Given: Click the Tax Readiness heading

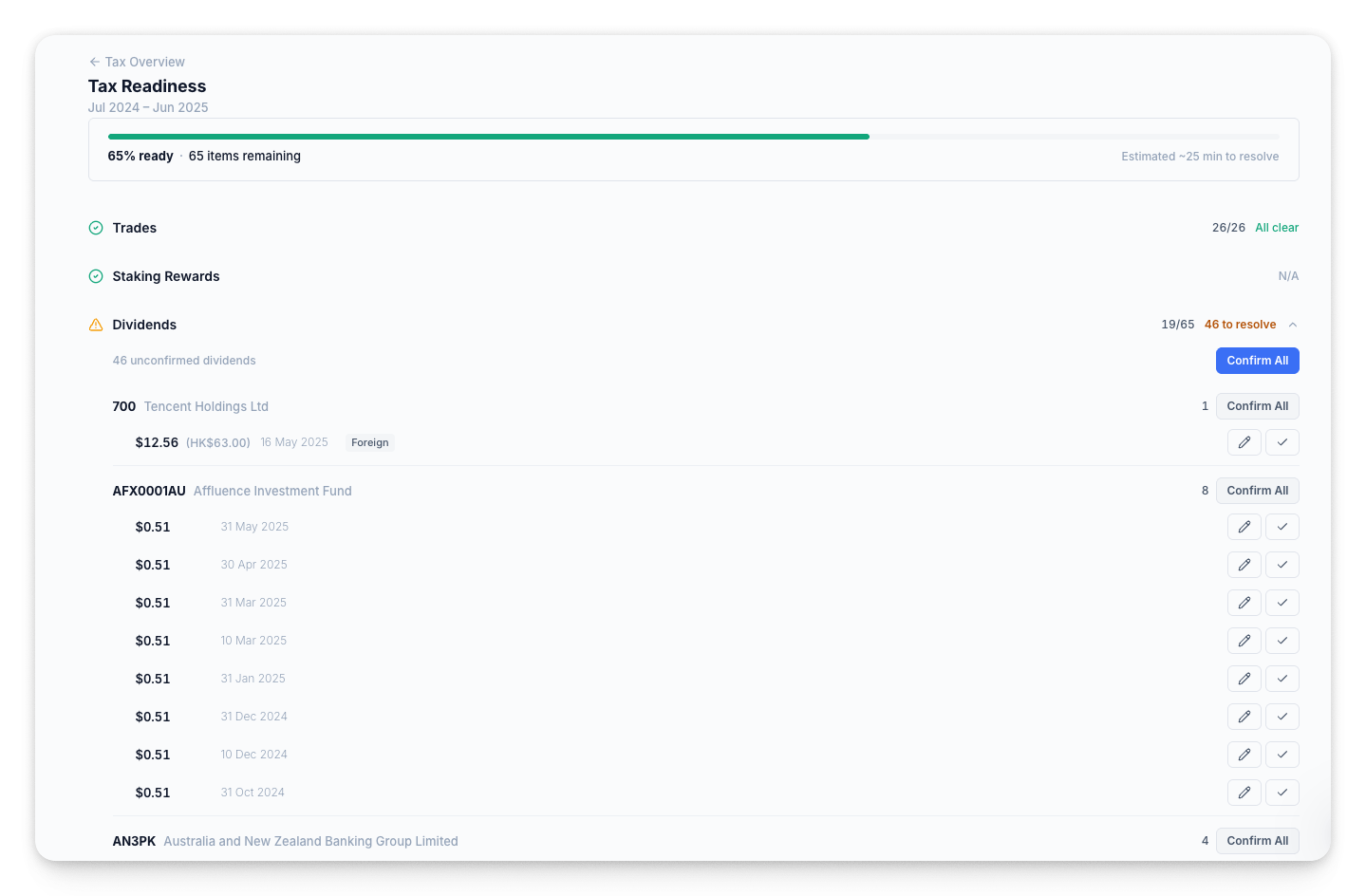Looking at the screenshot, I should pyautogui.click(x=147, y=86).
